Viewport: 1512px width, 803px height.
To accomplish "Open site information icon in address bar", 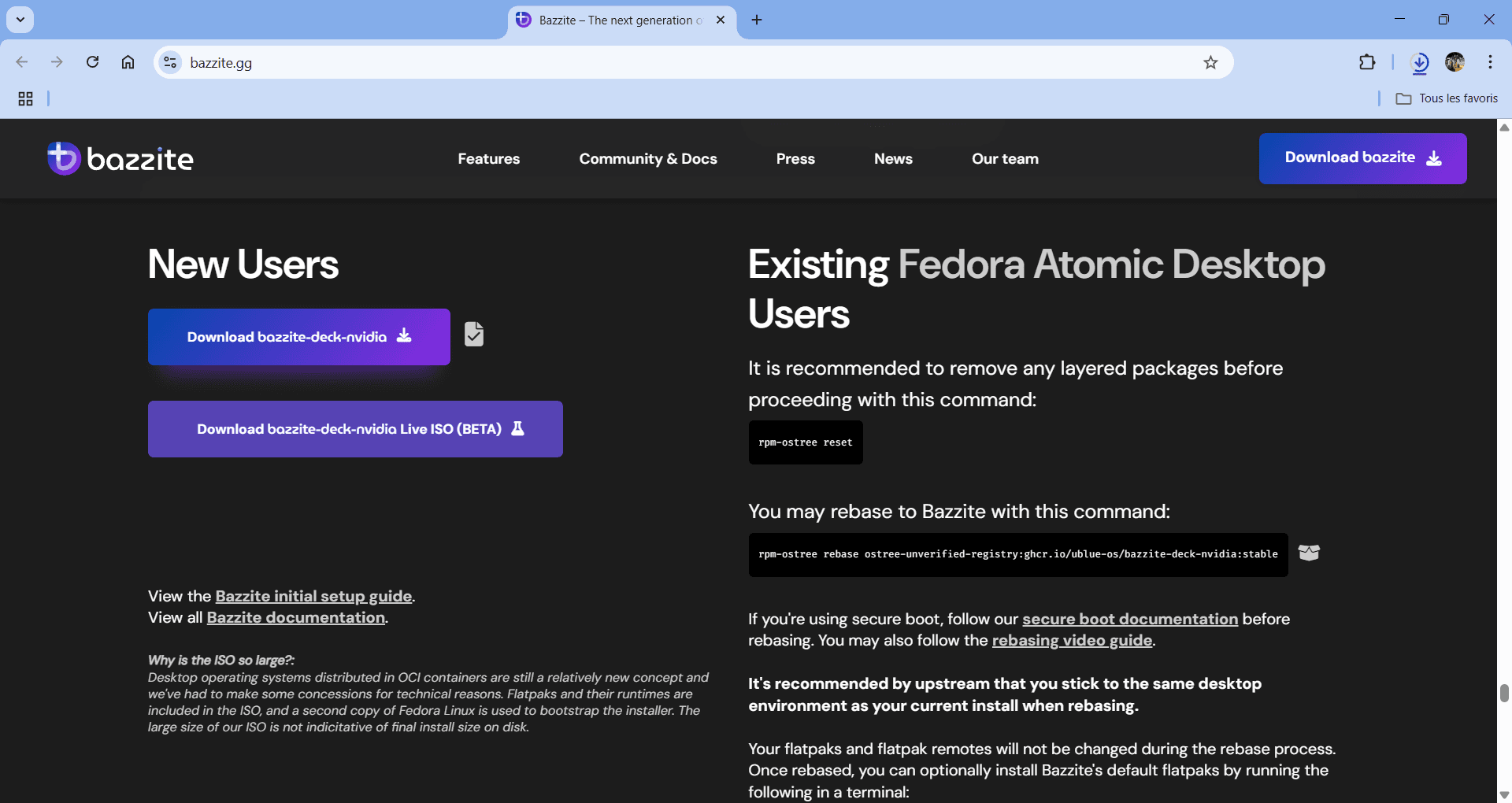I will tap(170, 62).
